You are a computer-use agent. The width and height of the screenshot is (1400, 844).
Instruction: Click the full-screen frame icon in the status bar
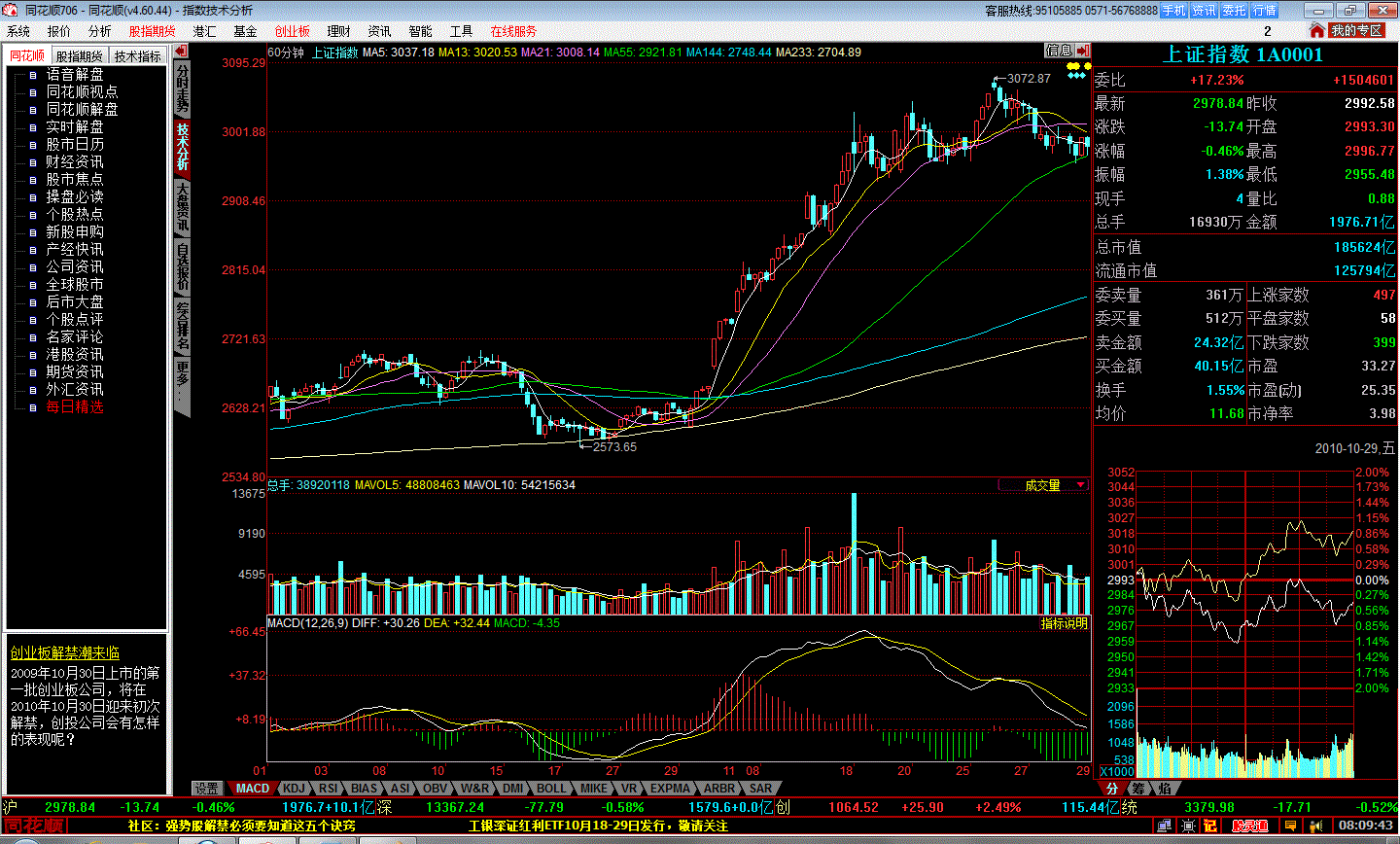pyautogui.click(x=1188, y=826)
